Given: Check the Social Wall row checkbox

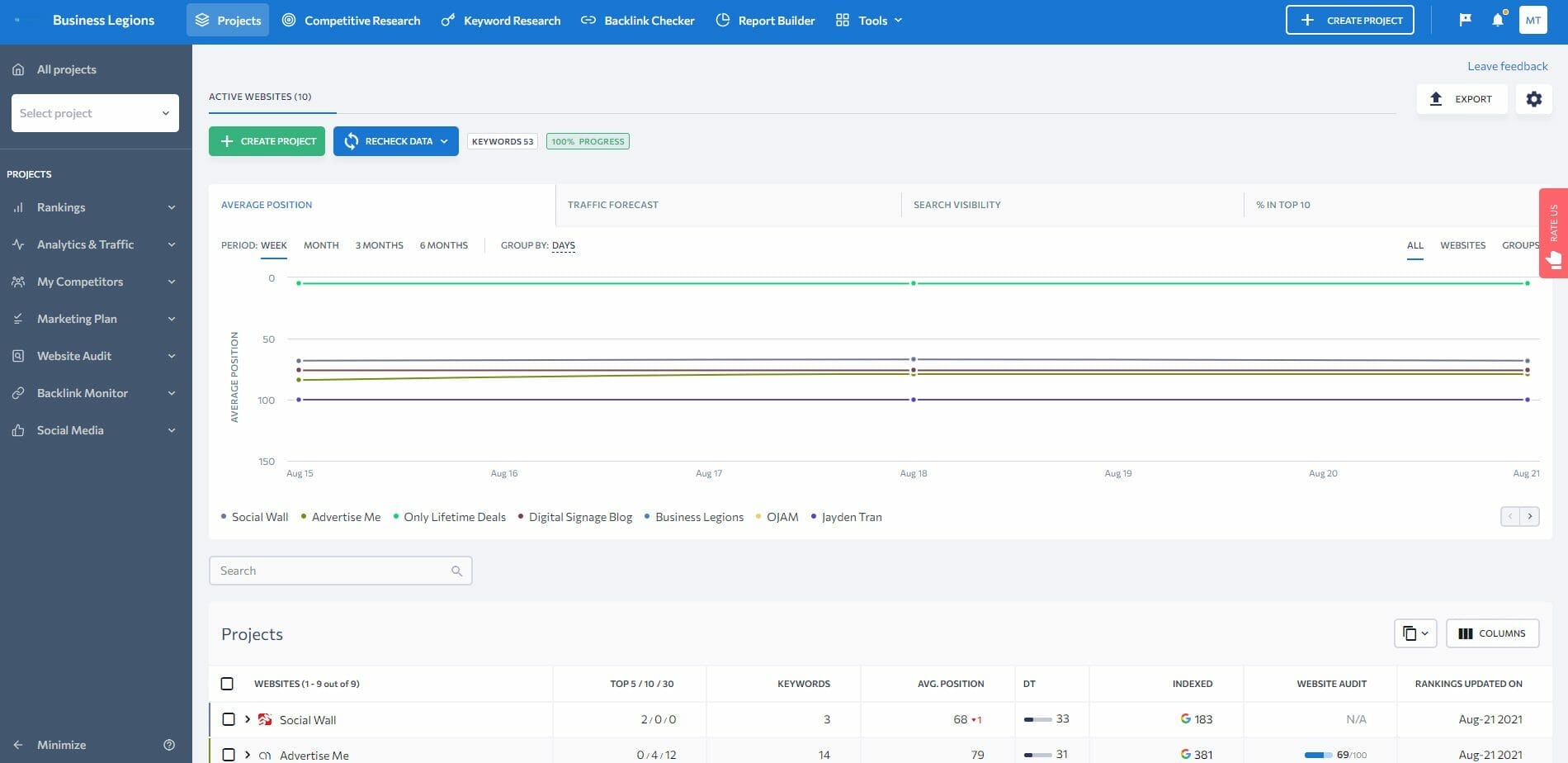Looking at the screenshot, I should pyautogui.click(x=229, y=718).
